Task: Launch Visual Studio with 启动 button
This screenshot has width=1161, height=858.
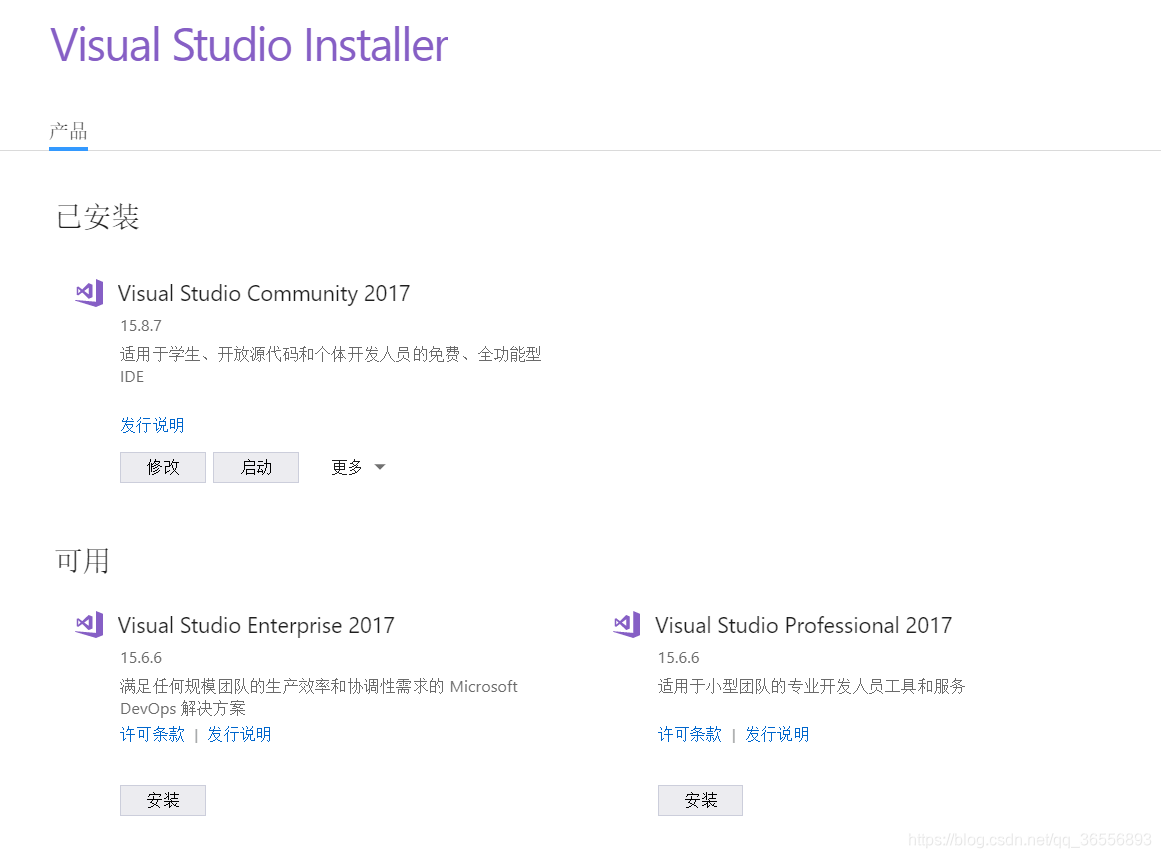Action: [256, 467]
